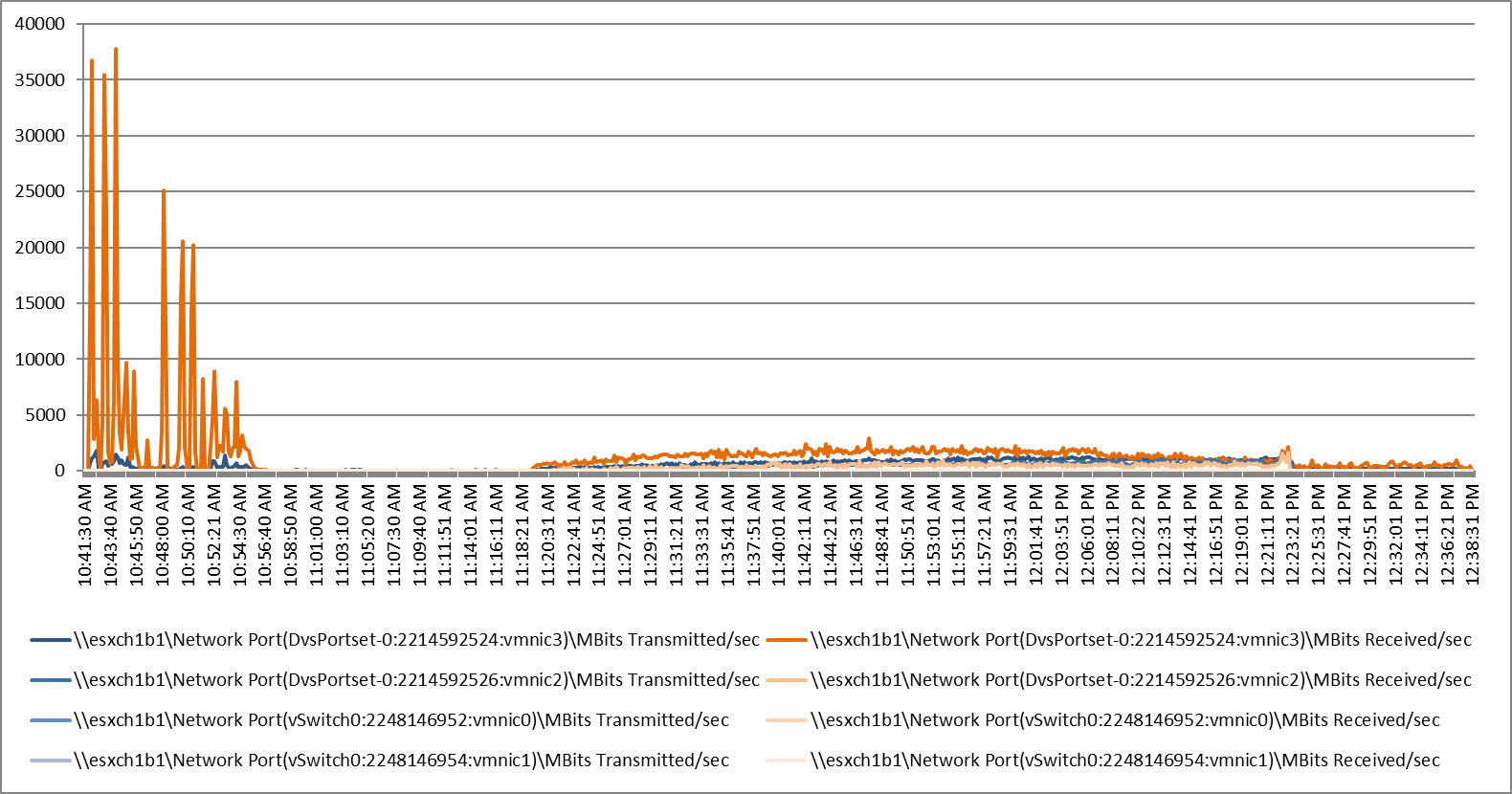Click the vmnic3 MBits Received/sec legend label

point(1141,640)
